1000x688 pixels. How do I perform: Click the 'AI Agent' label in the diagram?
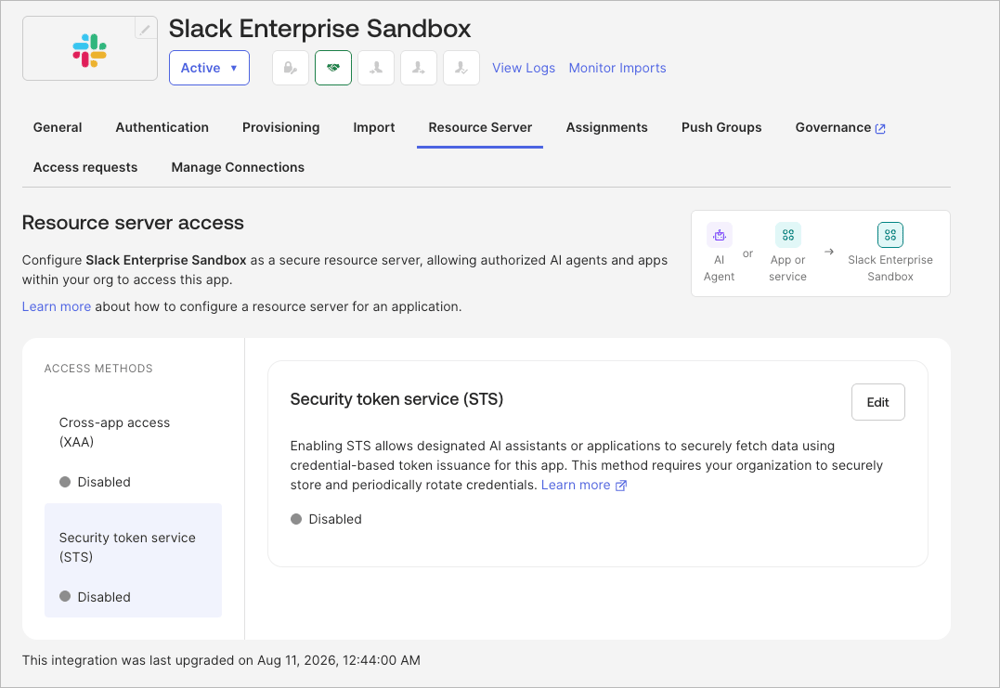pyautogui.click(x=719, y=268)
